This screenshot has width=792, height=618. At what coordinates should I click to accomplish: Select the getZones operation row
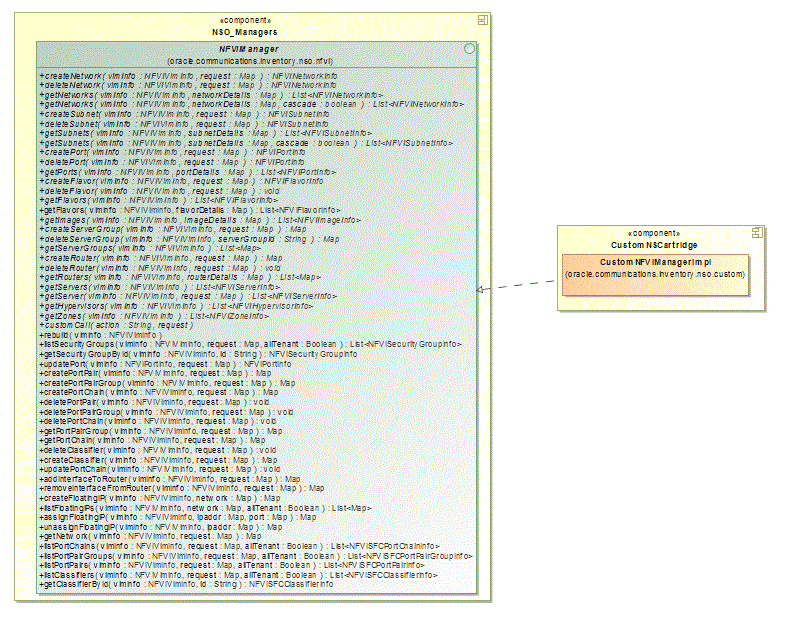154,316
